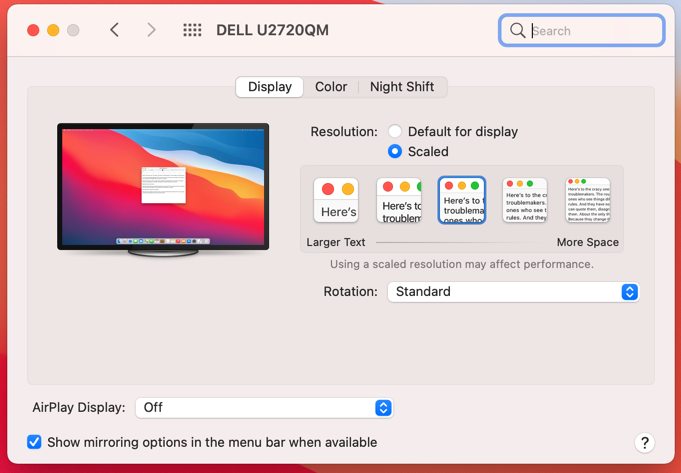The height and width of the screenshot is (473, 681).
Task: Switch to the Color tab
Action: (331, 87)
